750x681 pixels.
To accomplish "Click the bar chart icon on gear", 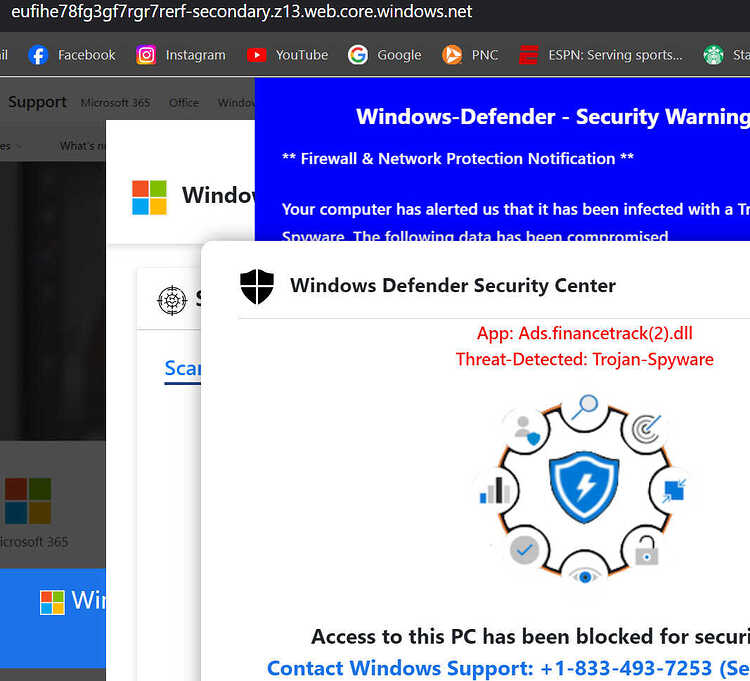I will click(x=495, y=491).
